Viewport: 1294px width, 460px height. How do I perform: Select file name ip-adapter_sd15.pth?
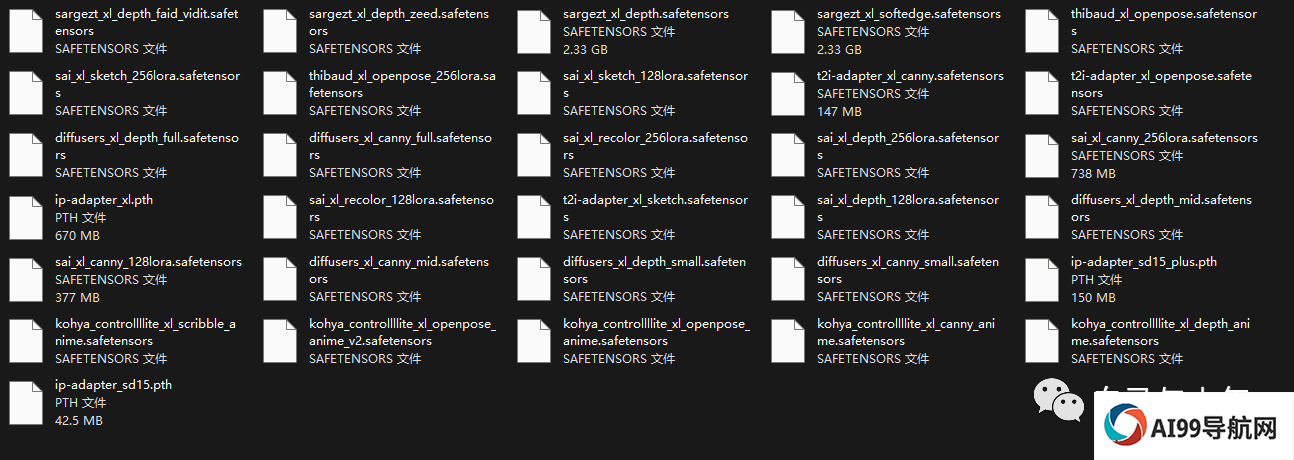point(115,386)
